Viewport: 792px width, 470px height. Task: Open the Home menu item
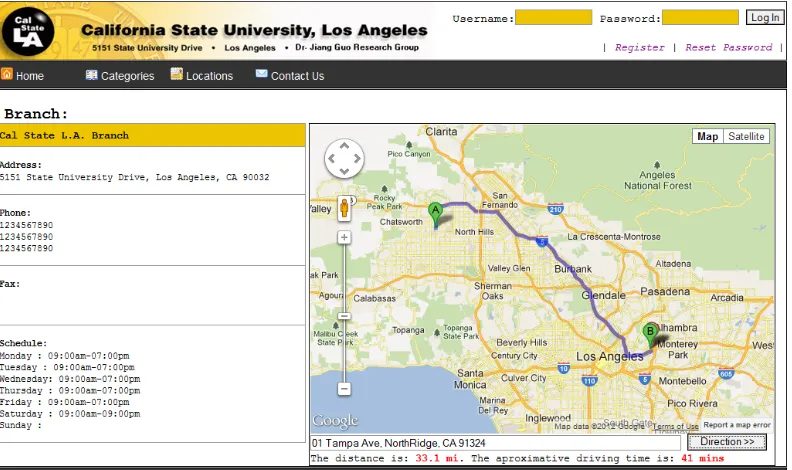(30, 76)
